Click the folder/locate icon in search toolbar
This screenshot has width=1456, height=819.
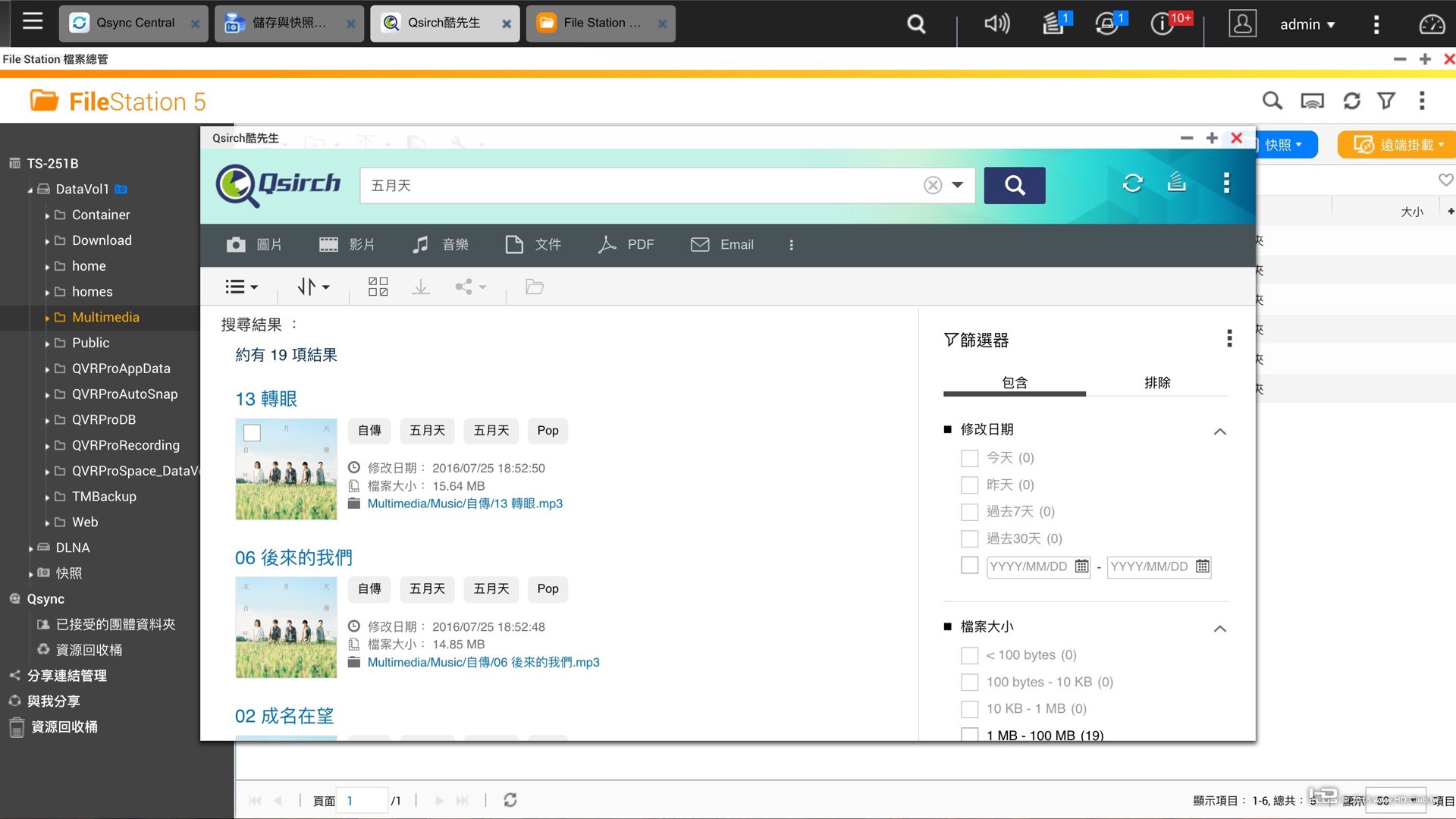tap(535, 287)
